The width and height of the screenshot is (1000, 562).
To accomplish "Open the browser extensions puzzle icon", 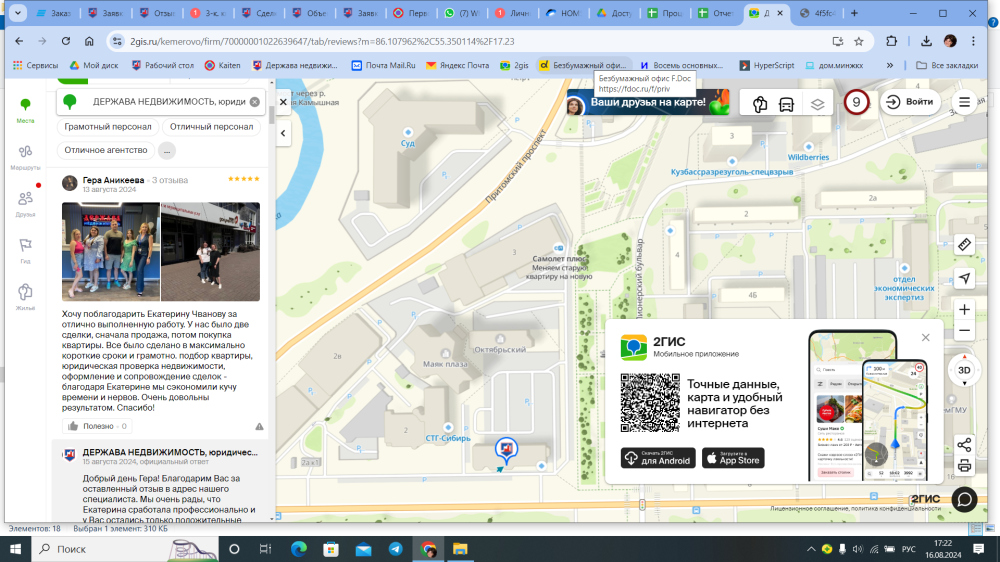I will coord(892,41).
